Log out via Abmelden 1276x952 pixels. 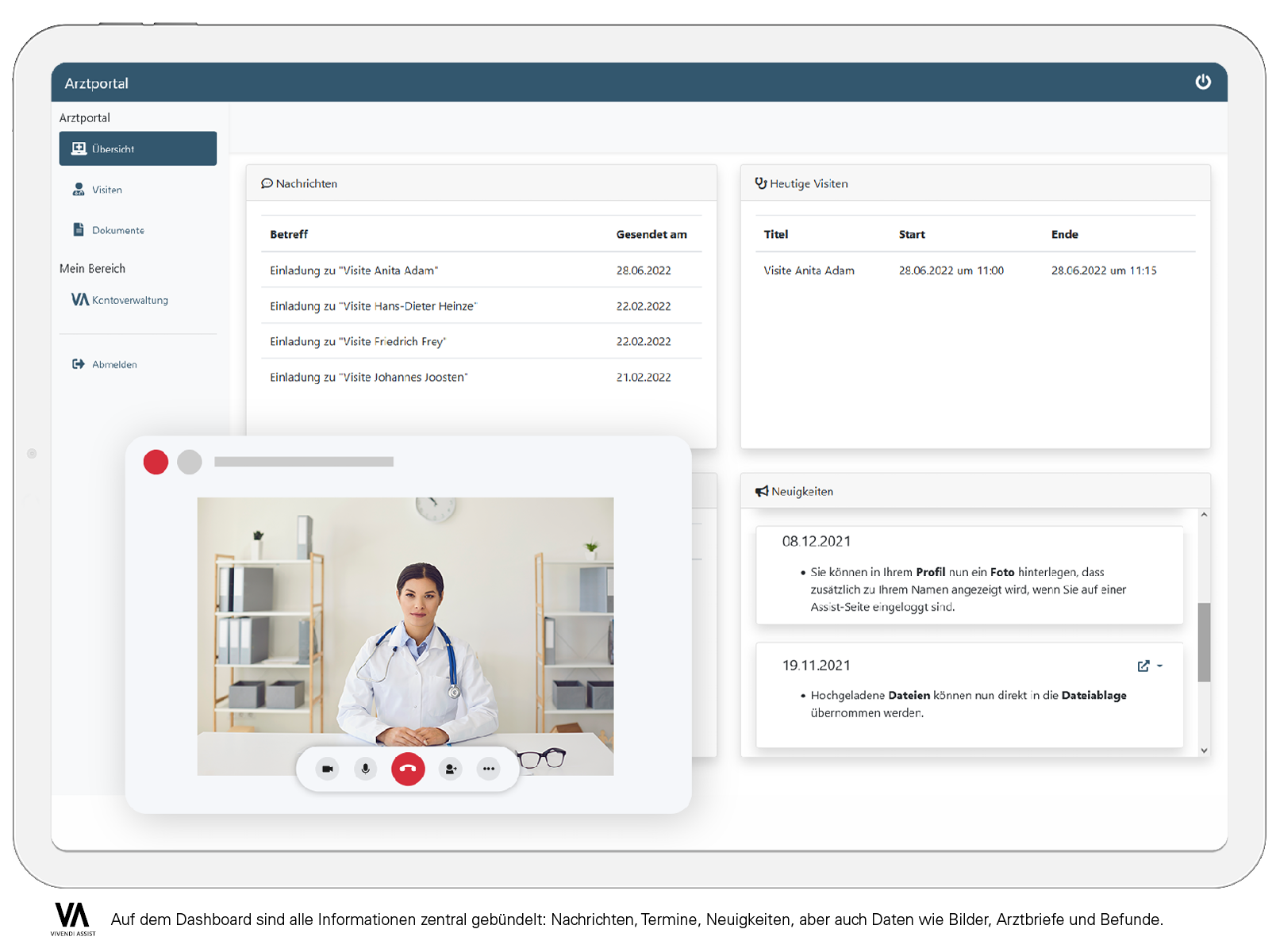coord(113,364)
